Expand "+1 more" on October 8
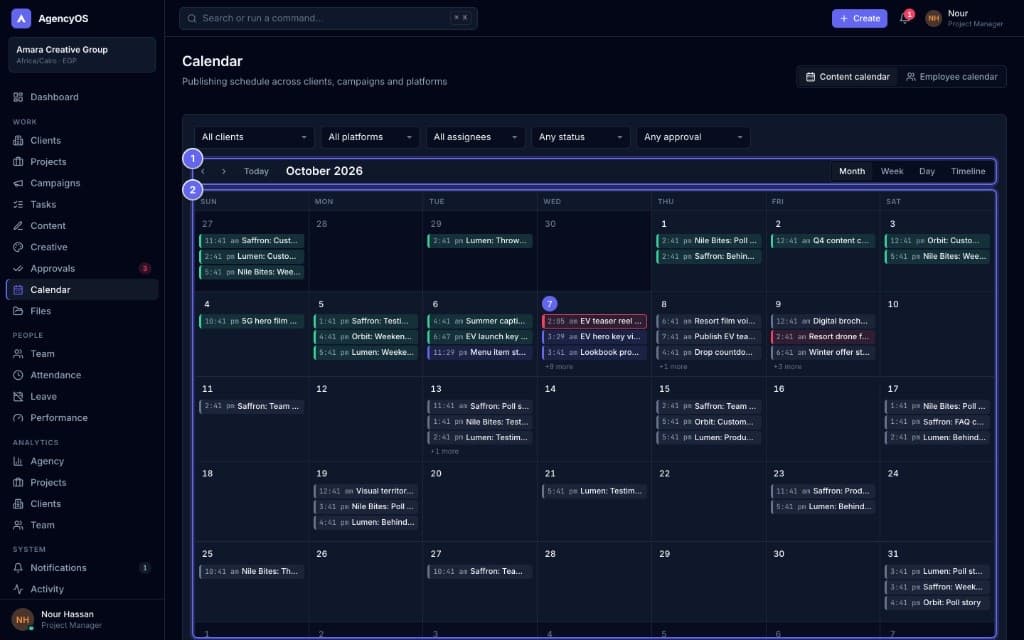 [673, 367]
